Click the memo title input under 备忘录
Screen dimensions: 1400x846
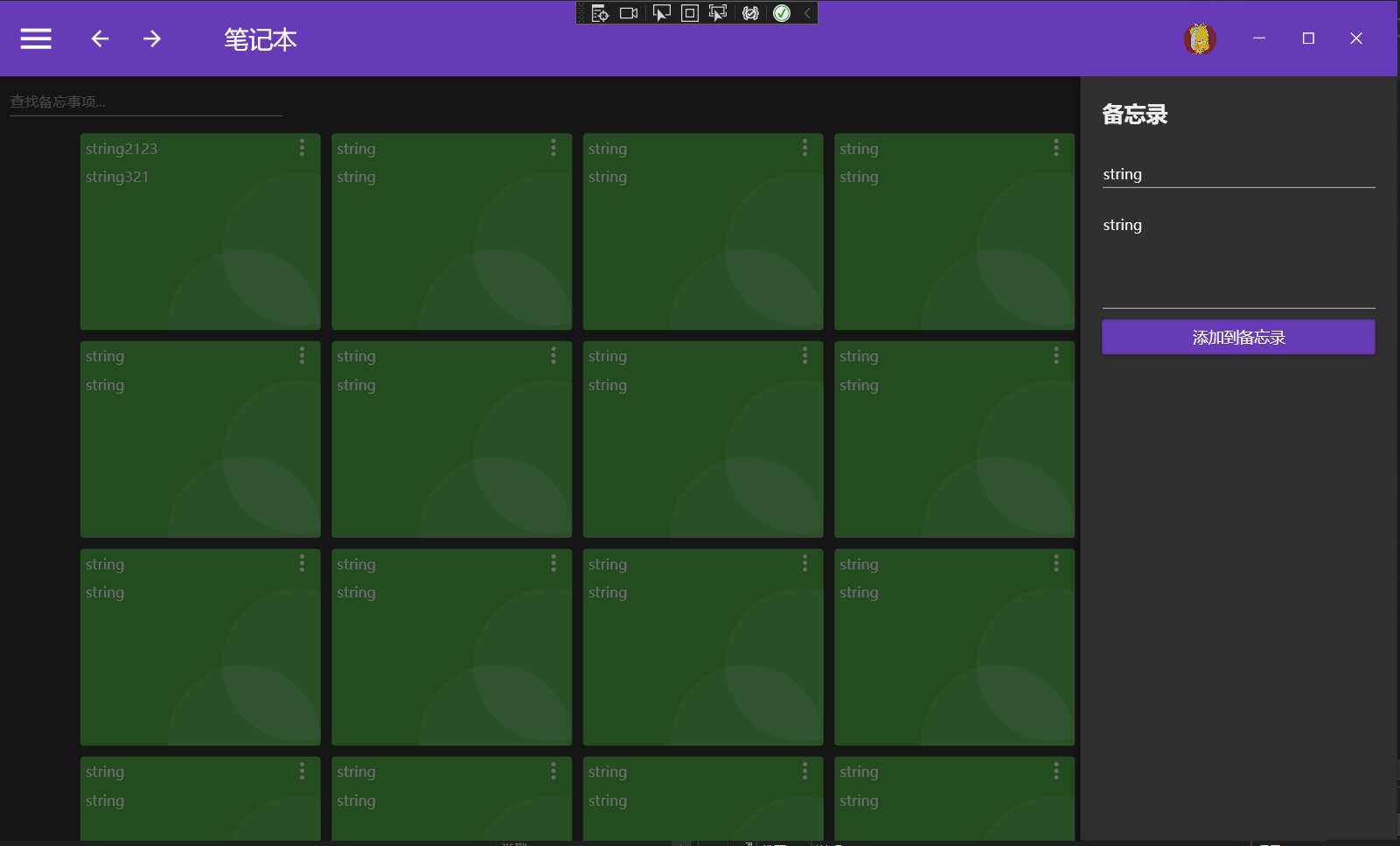pyautogui.click(x=1238, y=174)
